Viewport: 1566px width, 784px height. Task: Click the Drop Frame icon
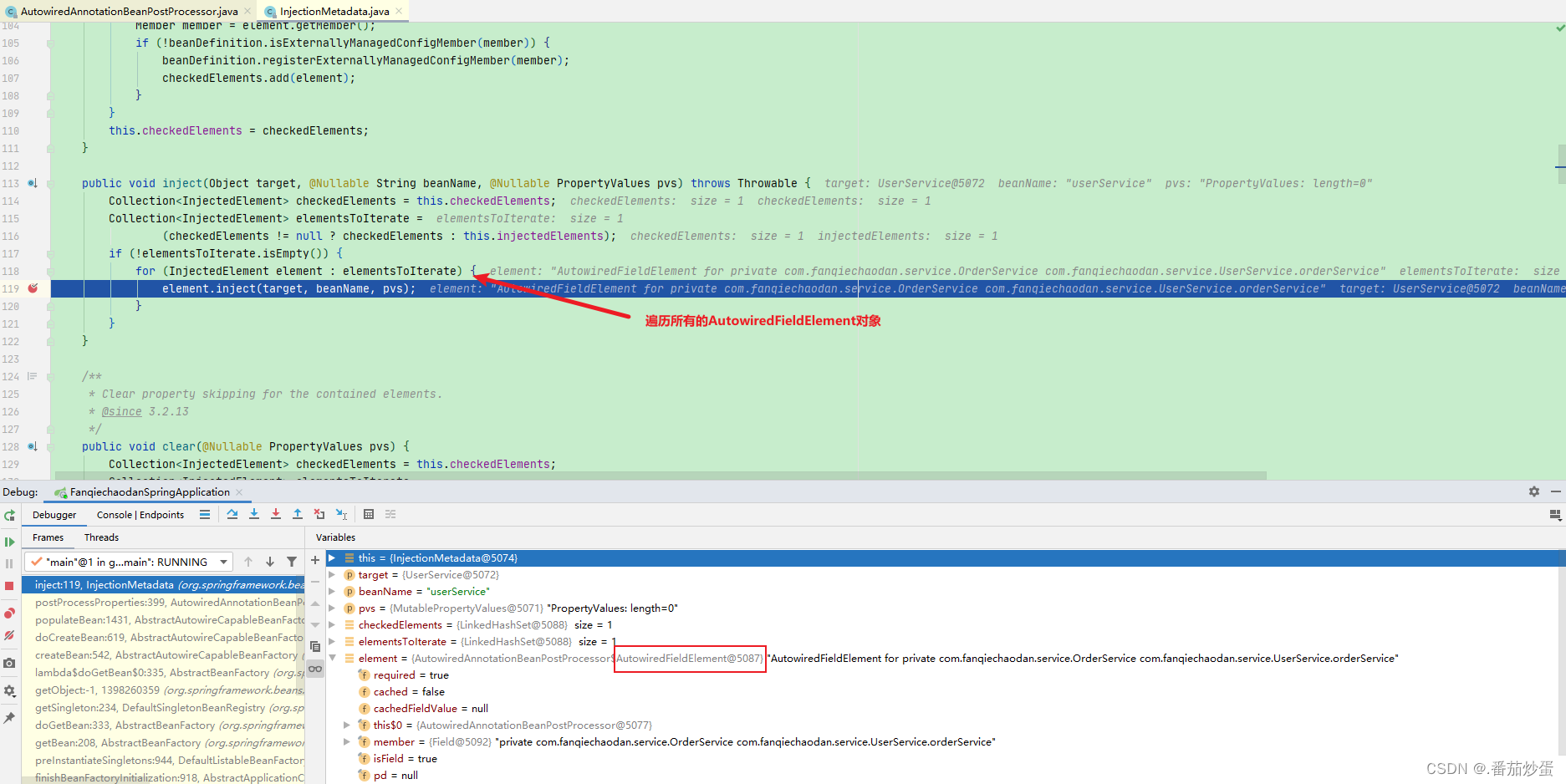point(319,515)
